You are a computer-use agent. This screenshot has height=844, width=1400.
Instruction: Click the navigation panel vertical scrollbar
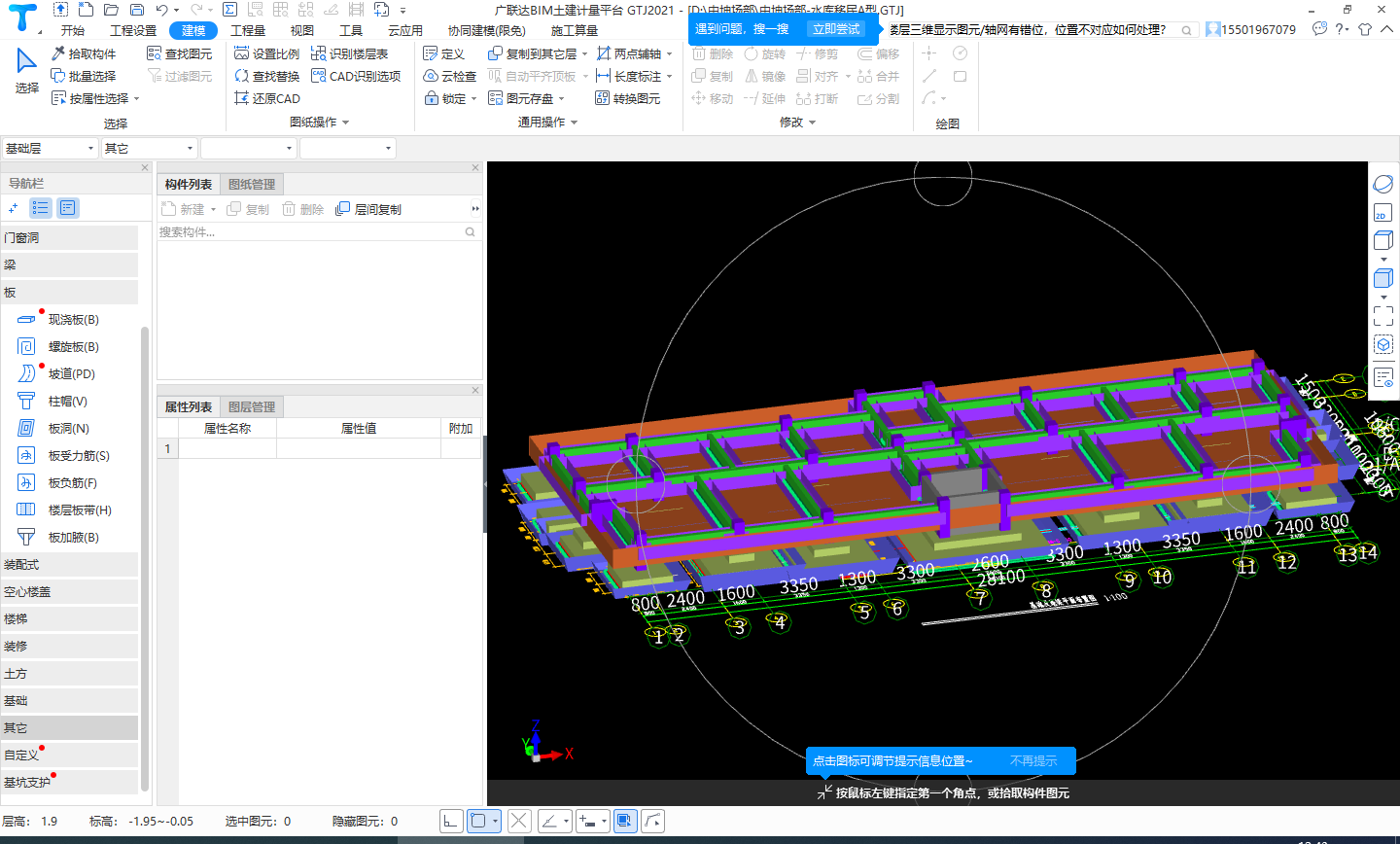pos(145,558)
